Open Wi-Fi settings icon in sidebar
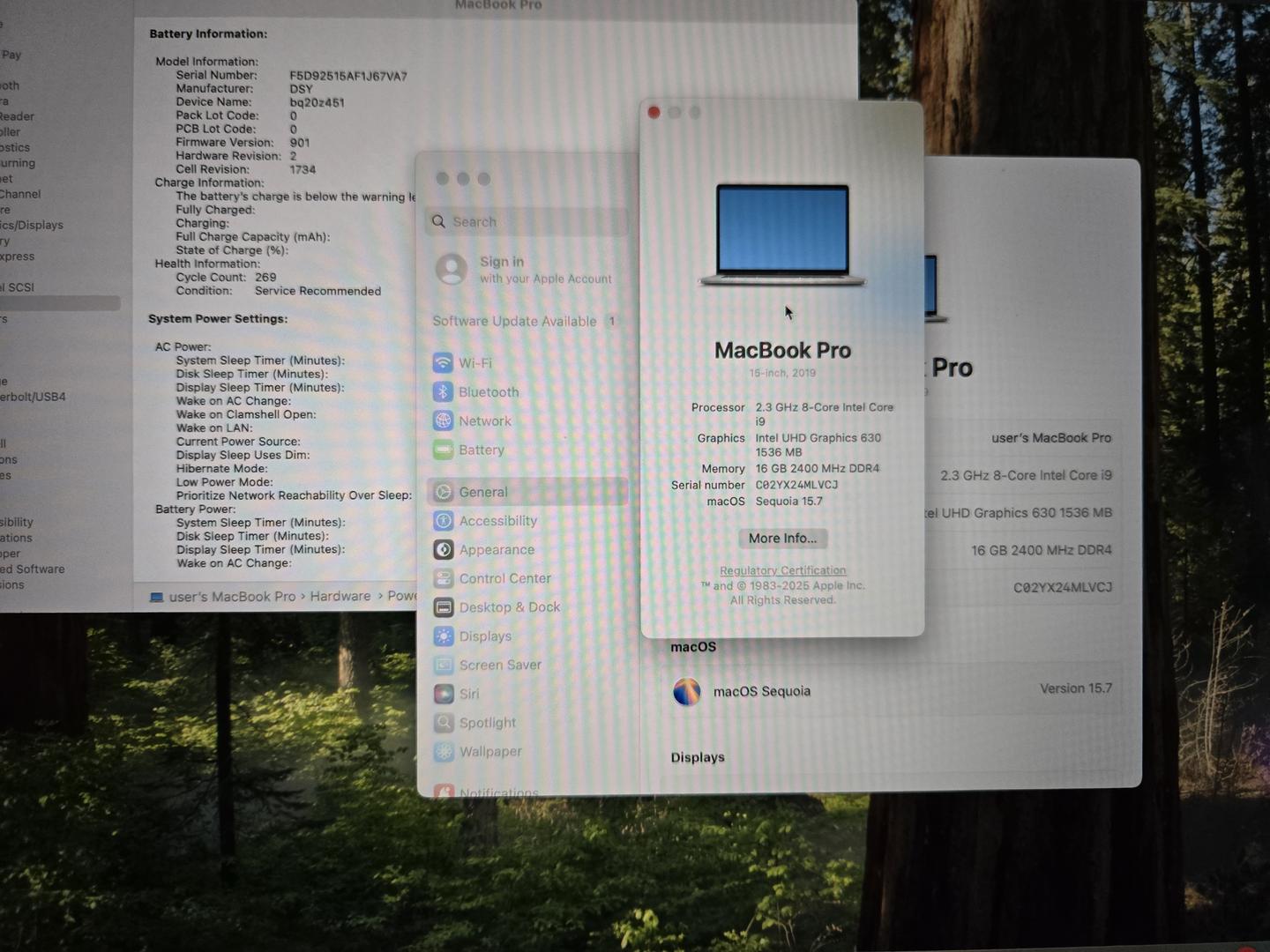The width and height of the screenshot is (1270, 952). (443, 363)
